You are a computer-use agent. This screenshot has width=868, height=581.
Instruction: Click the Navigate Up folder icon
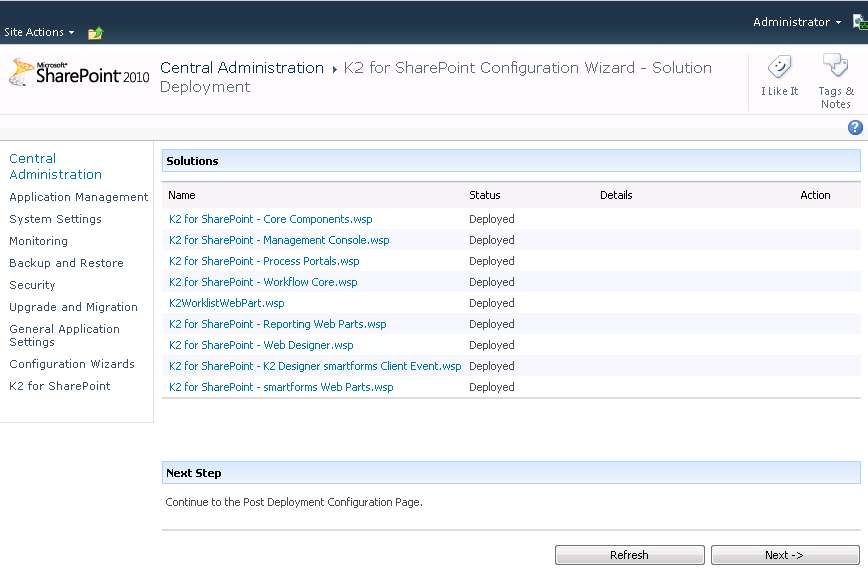95,33
